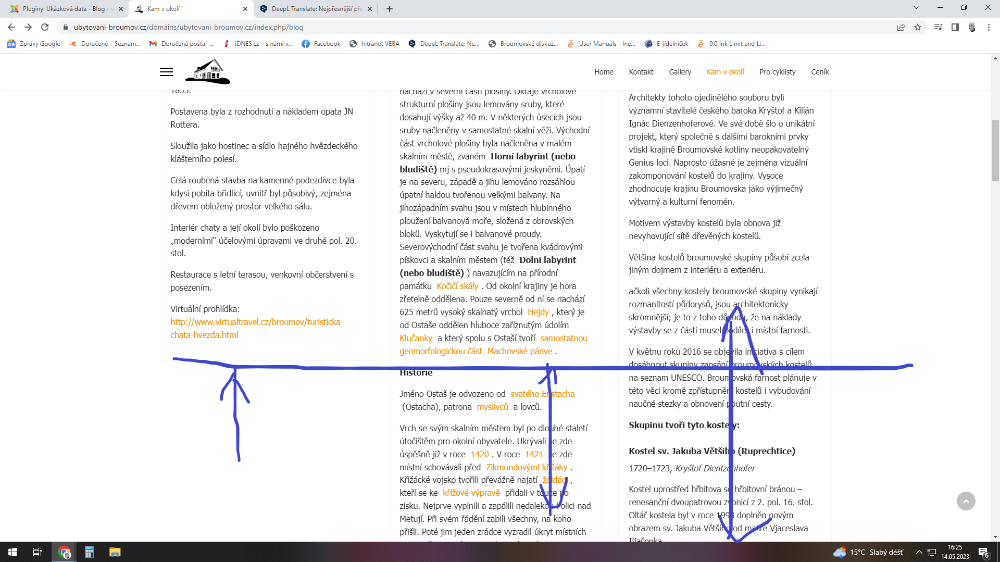The image size is (1000, 562).
Task: Click the scroll-to-top round arrow button
Action: (965, 501)
